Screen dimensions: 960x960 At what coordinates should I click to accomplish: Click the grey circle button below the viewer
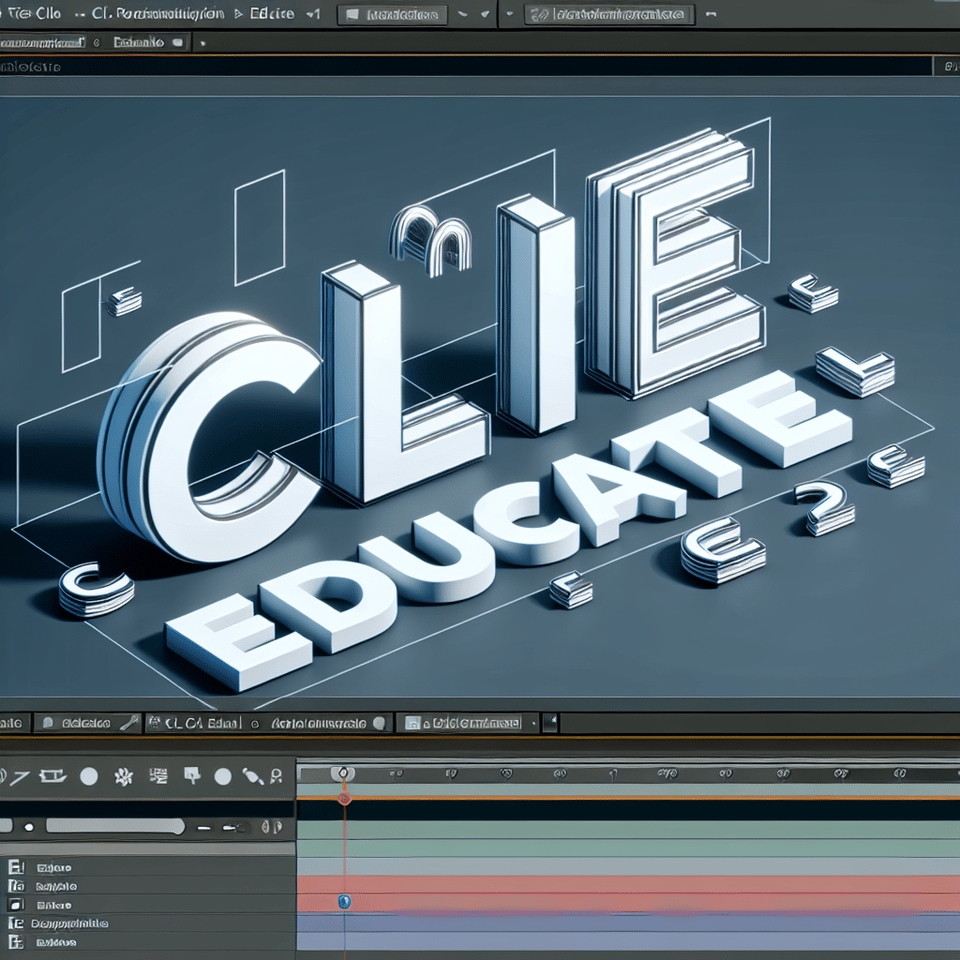click(380, 724)
